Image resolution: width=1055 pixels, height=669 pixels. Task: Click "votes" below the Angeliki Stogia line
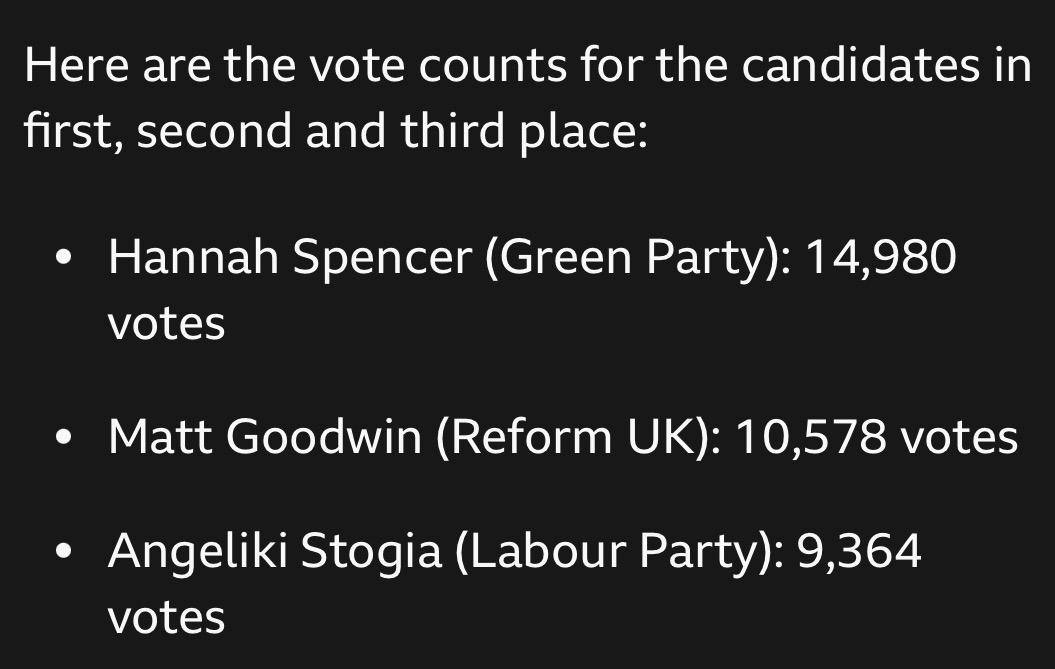[166, 616]
